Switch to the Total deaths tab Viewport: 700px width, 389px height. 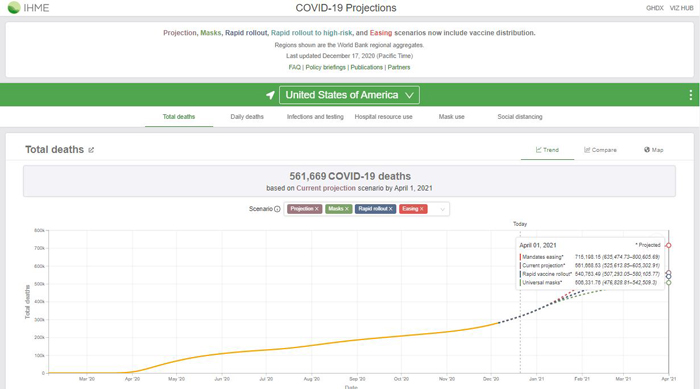[x=179, y=117]
